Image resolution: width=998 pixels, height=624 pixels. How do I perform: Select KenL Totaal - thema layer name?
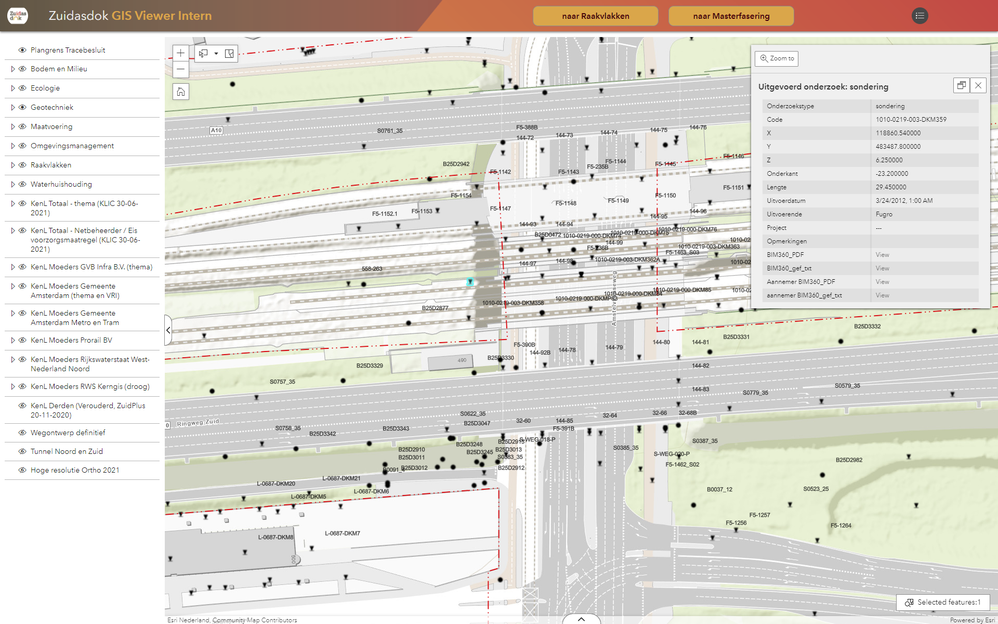[84, 208]
